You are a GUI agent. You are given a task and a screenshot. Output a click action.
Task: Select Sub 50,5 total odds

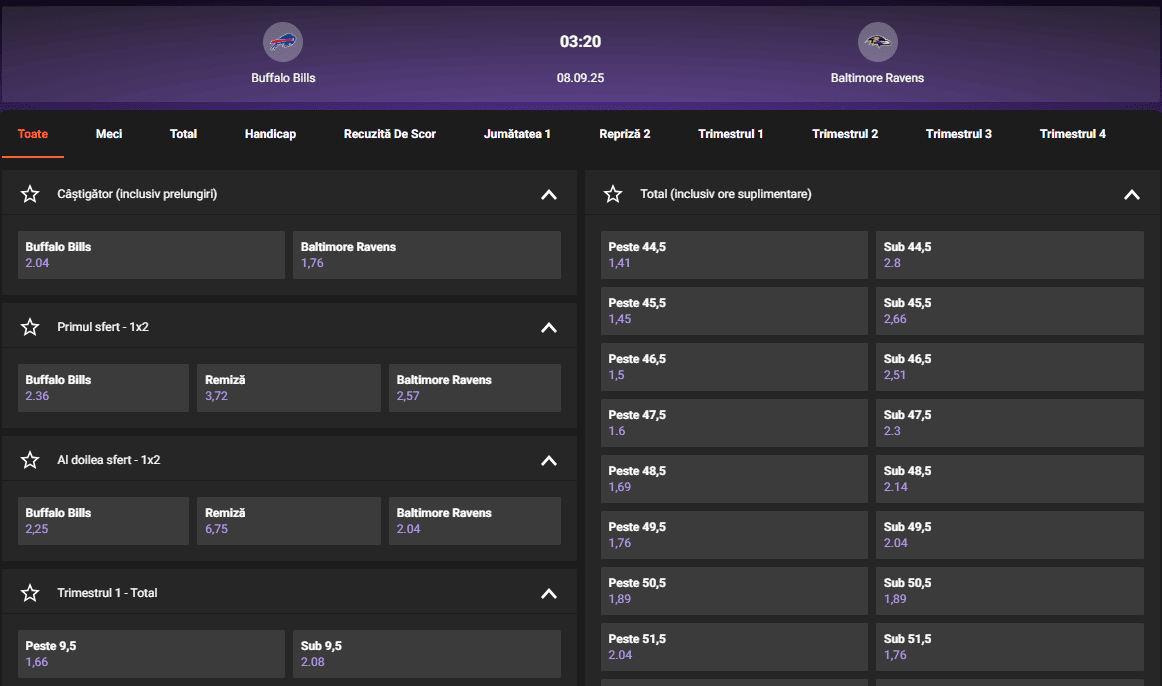1010,590
